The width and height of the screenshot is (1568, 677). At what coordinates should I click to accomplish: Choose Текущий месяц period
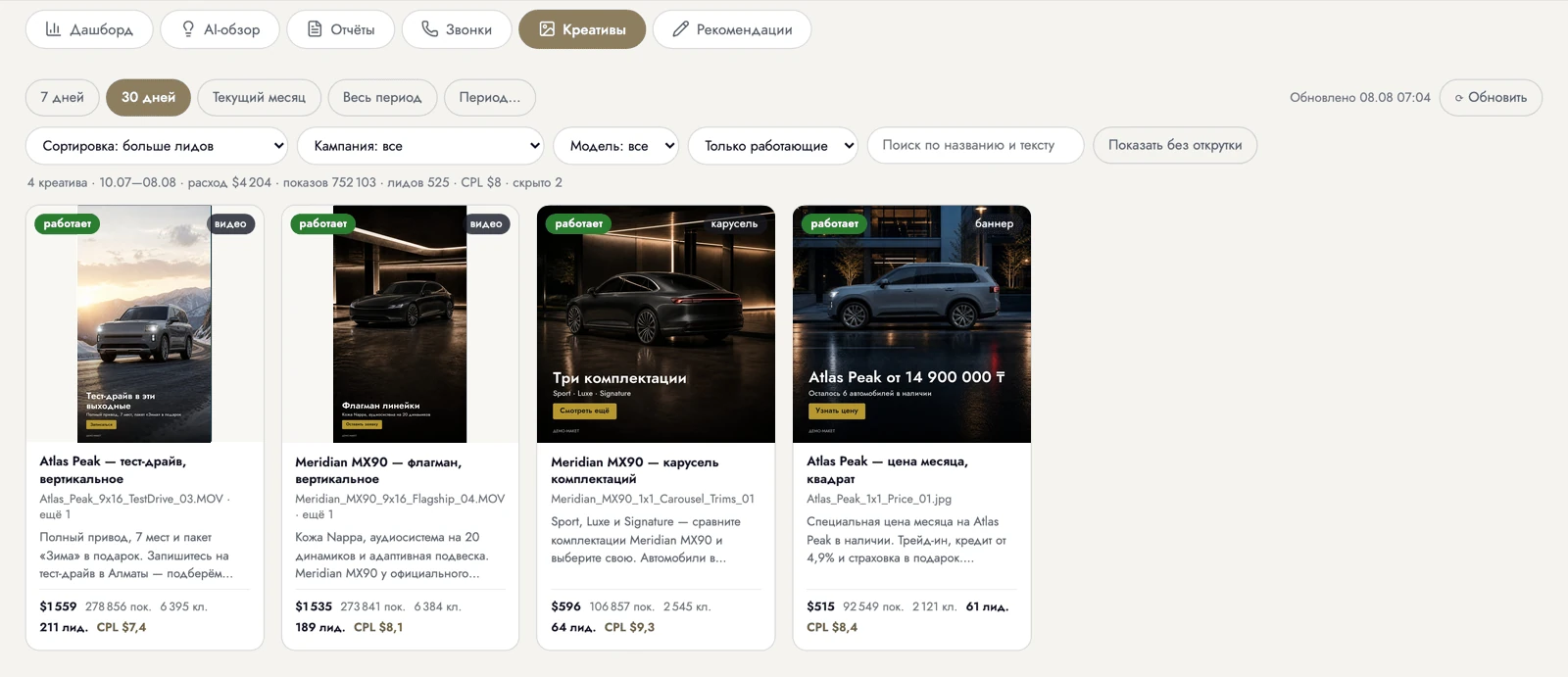point(259,97)
